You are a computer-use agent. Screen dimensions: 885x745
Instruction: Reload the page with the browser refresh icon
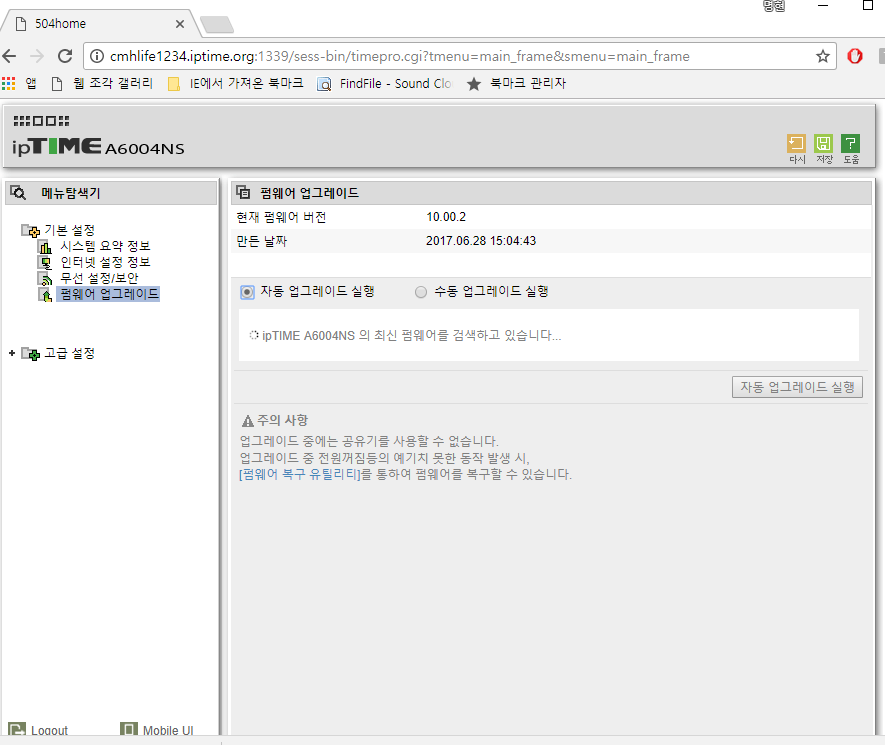coord(65,56)
